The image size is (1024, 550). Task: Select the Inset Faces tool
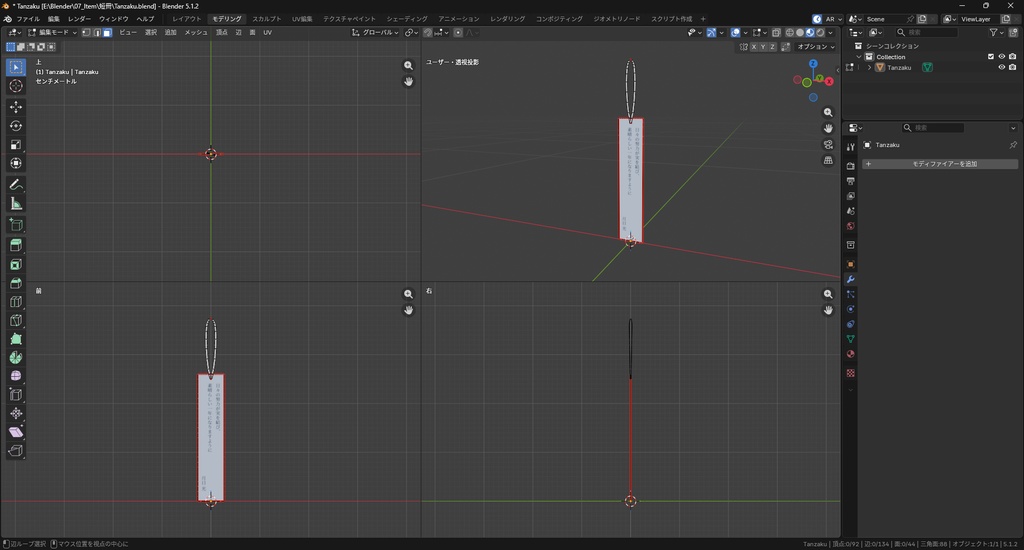(16, 265)
